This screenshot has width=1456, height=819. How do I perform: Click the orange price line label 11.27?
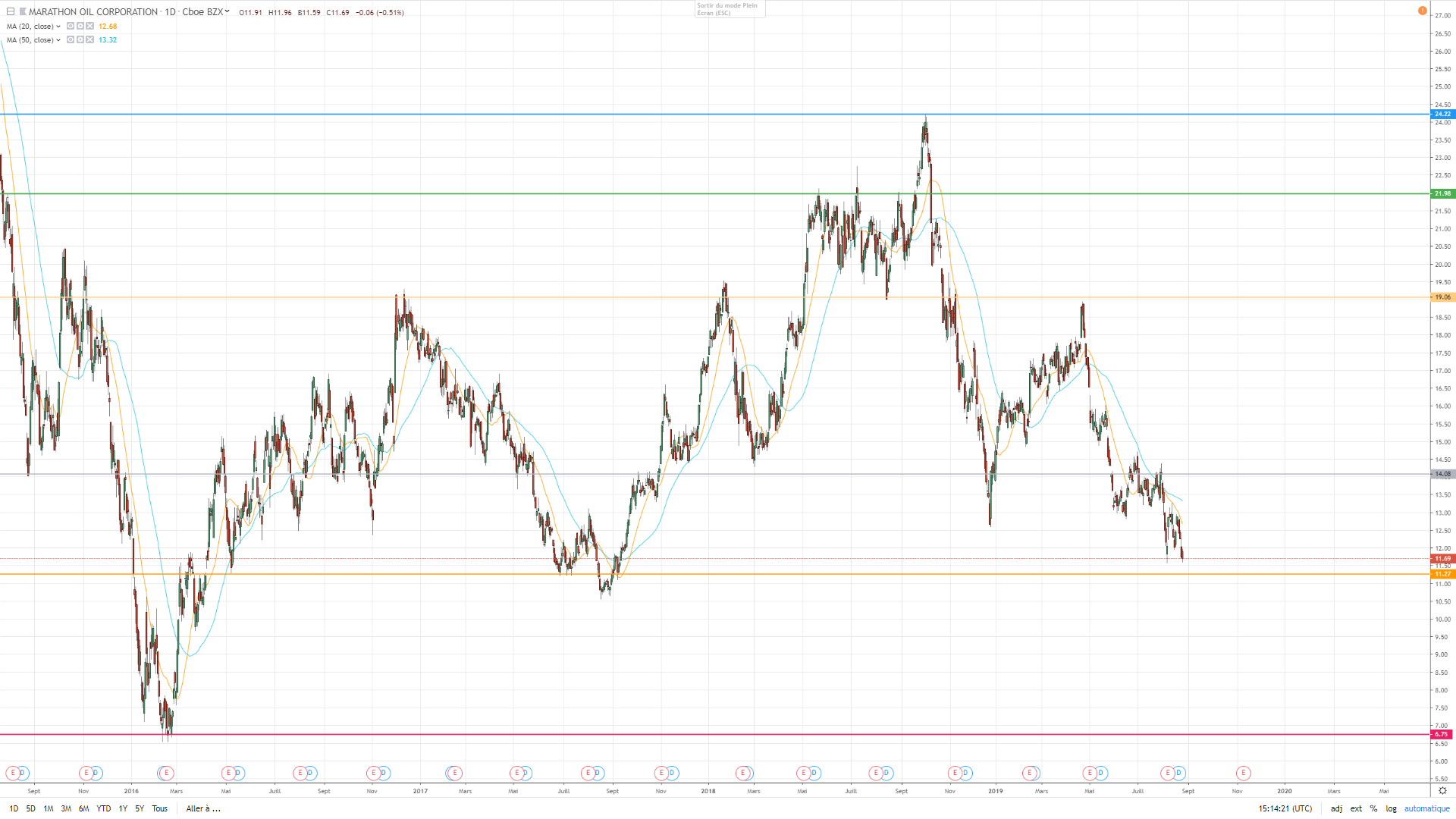1442,575
